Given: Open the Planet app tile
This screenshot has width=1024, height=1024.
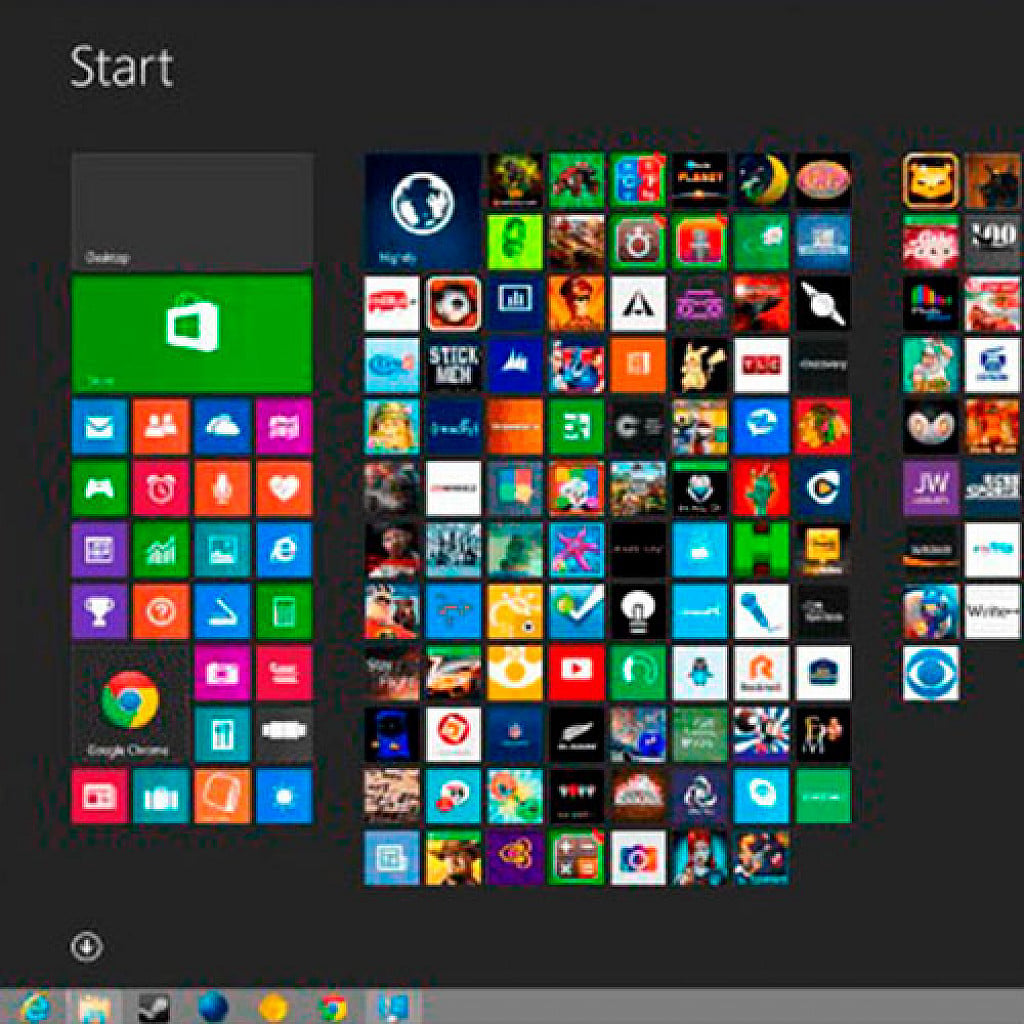Looking at the screenshot, I should 699,180.
